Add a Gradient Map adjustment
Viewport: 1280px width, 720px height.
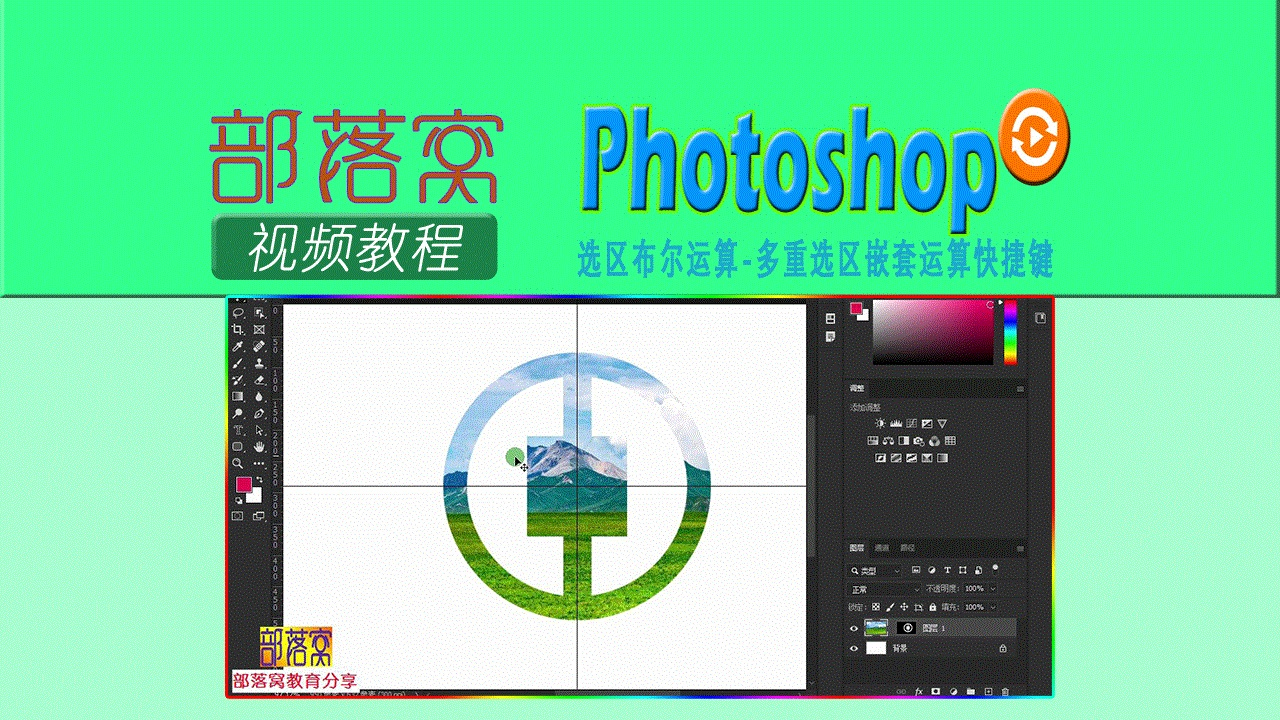coord(942,458)
